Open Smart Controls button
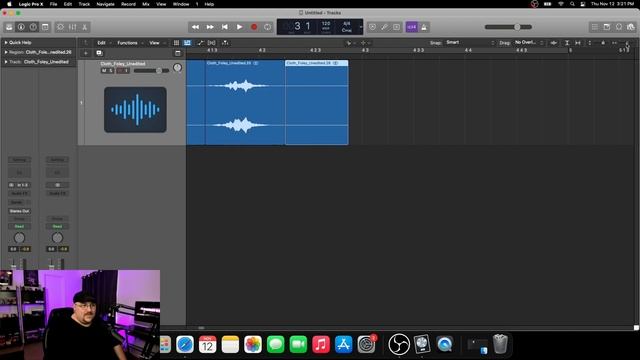 click(60, 27)
